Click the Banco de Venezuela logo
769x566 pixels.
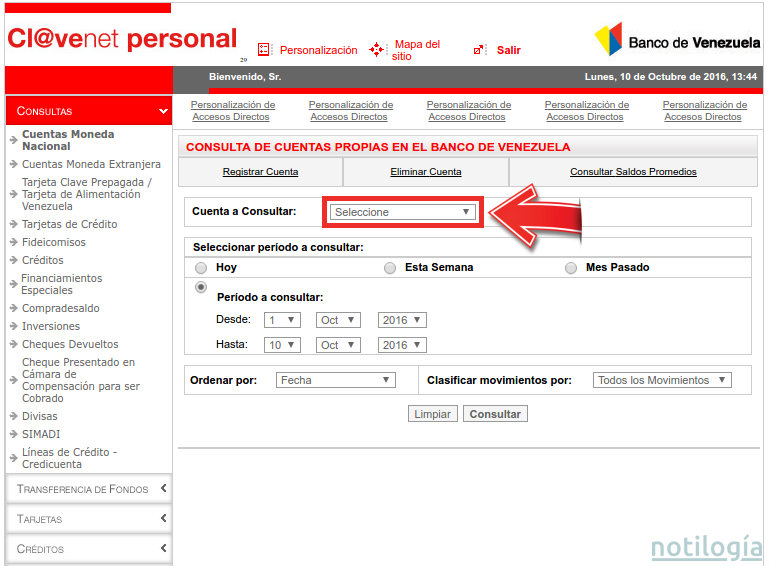click(677, 39)
